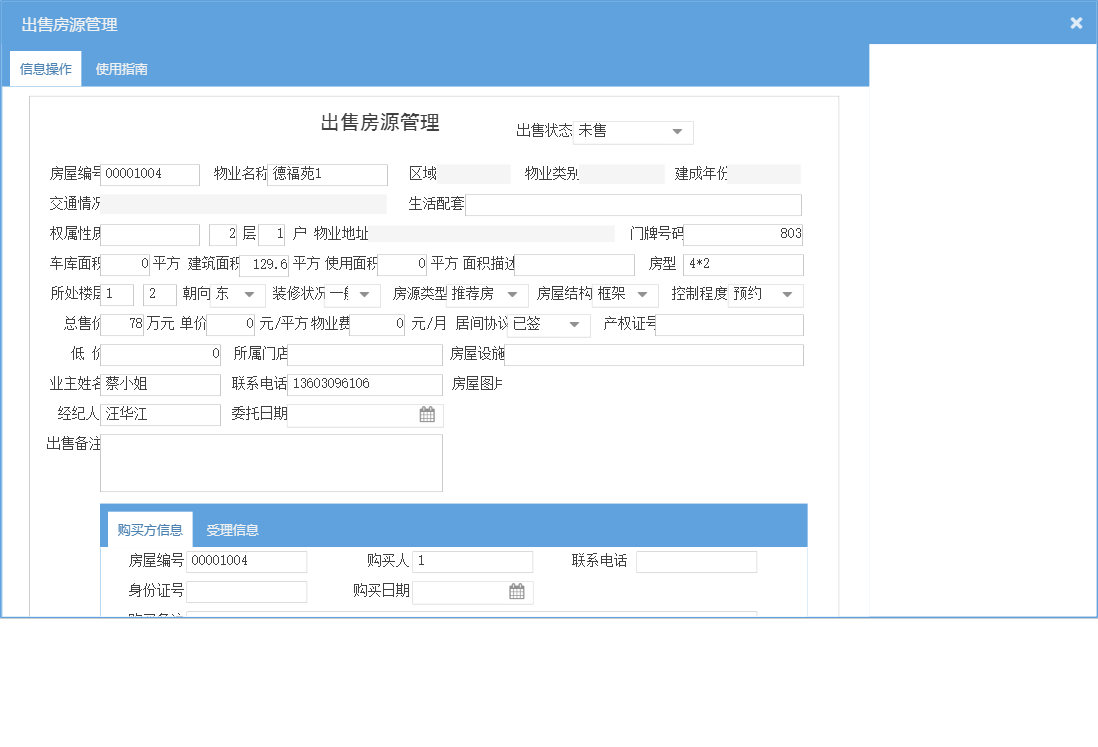Image resolution: width=1098 pixels, height=747 pixels.
Task: Open the 委托日期 calendar picker
Action: pos(427,415)
